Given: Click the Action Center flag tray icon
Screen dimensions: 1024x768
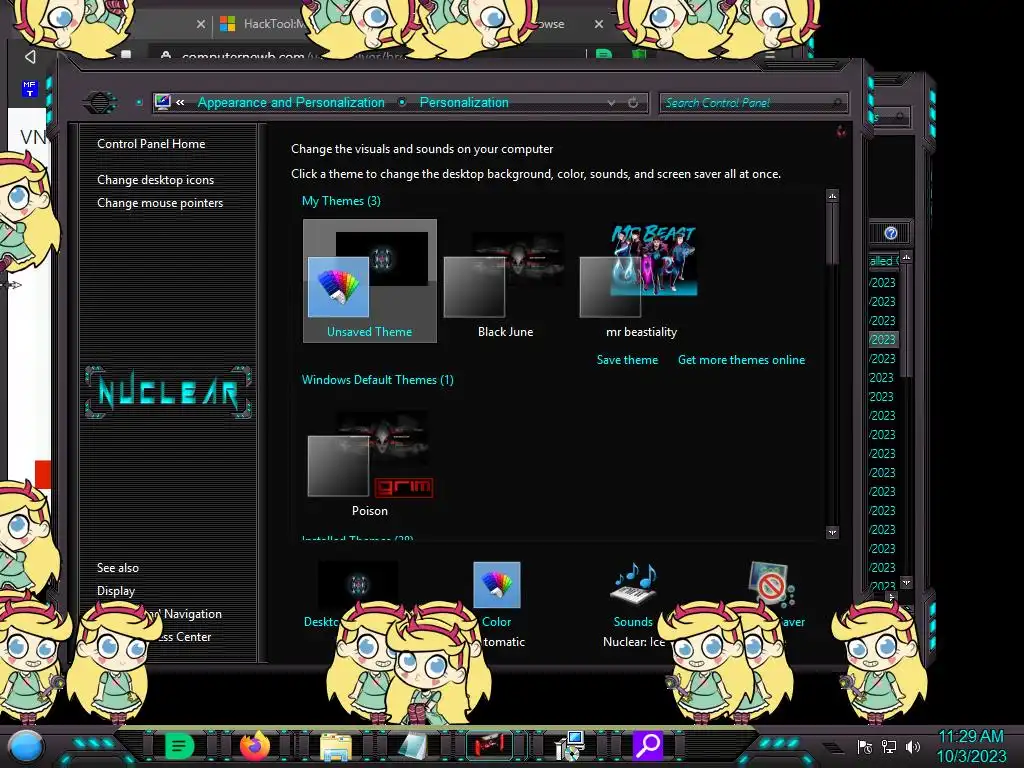Looking at the screenshot, I should tap(865, 747).
